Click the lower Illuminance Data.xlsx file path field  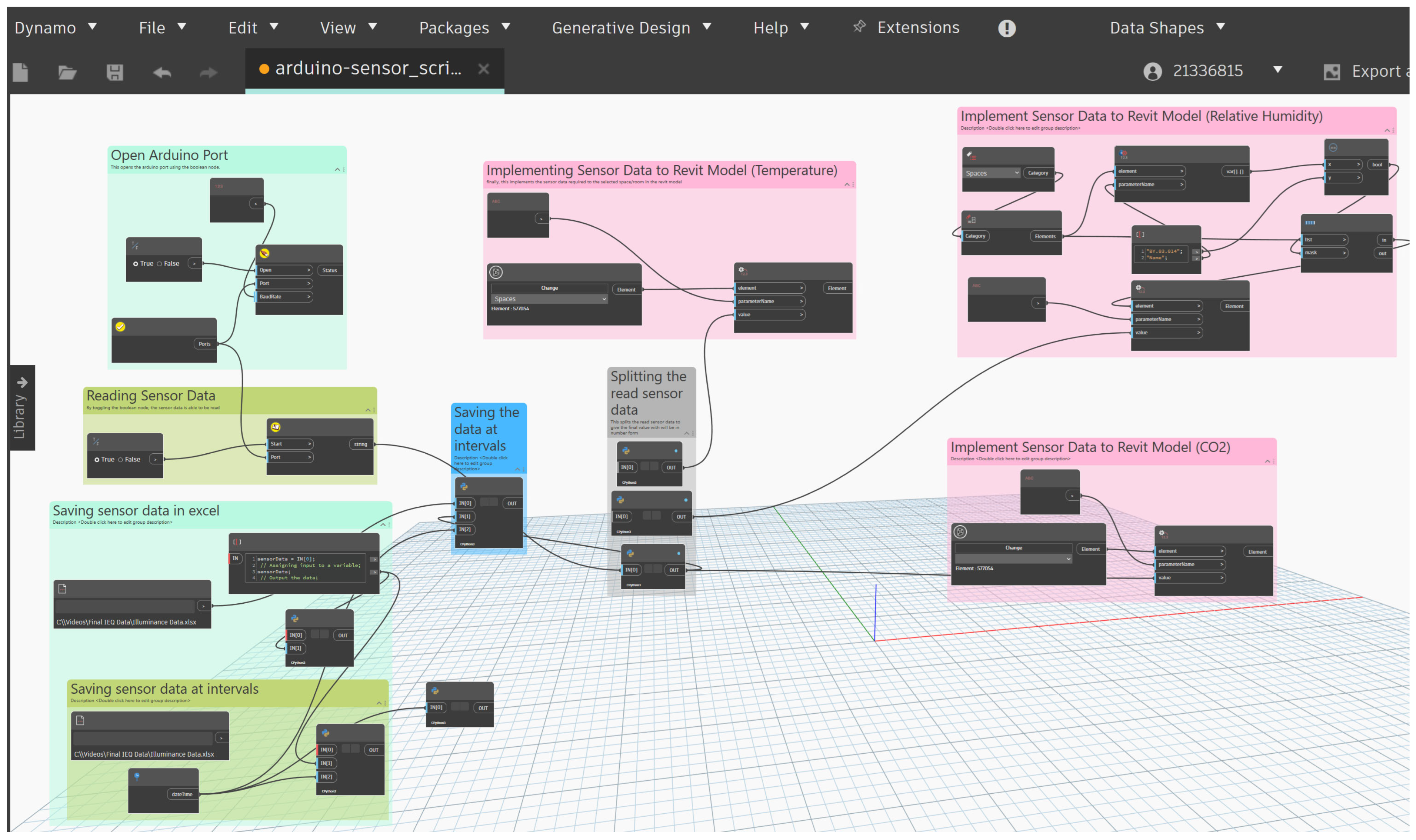pyautogui.click(x=143, y=738)
